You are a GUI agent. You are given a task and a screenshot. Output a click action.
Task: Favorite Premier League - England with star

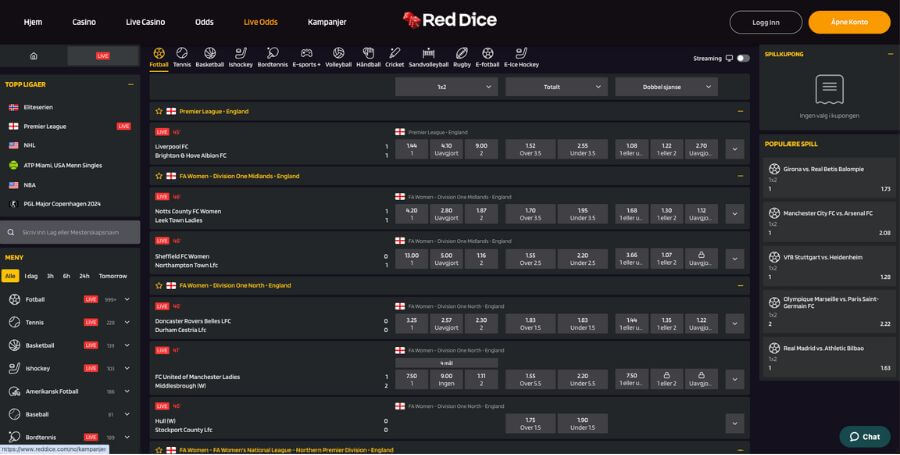(x=159, y=111)
